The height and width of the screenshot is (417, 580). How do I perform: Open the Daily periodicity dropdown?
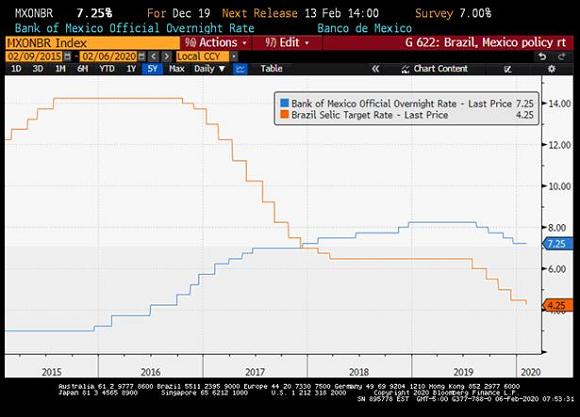pos(210,69)
